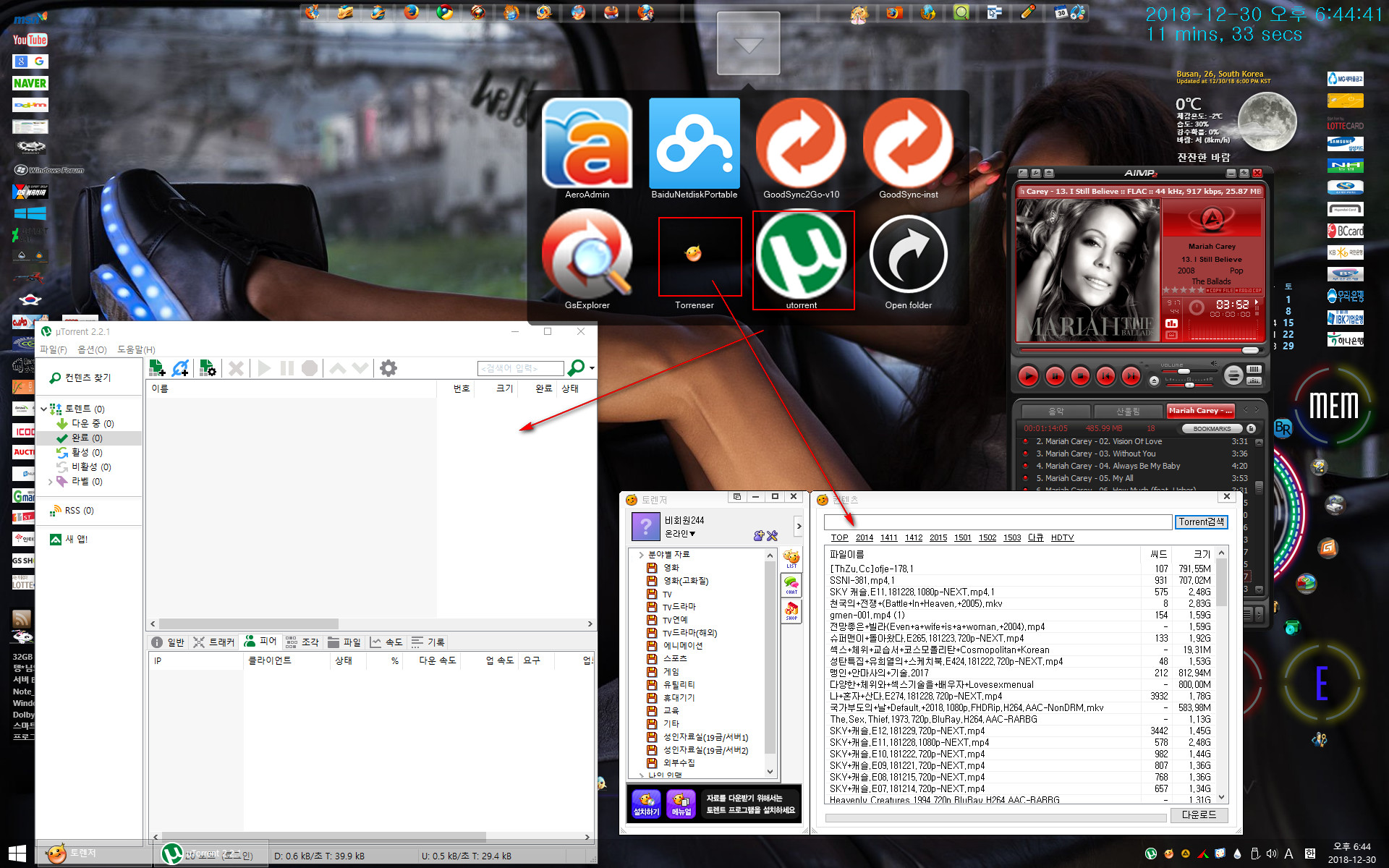Click Add Torrent from URL link icon
Image resolution: width=1389 pixels, height=868 pixels.
[180, 368]
